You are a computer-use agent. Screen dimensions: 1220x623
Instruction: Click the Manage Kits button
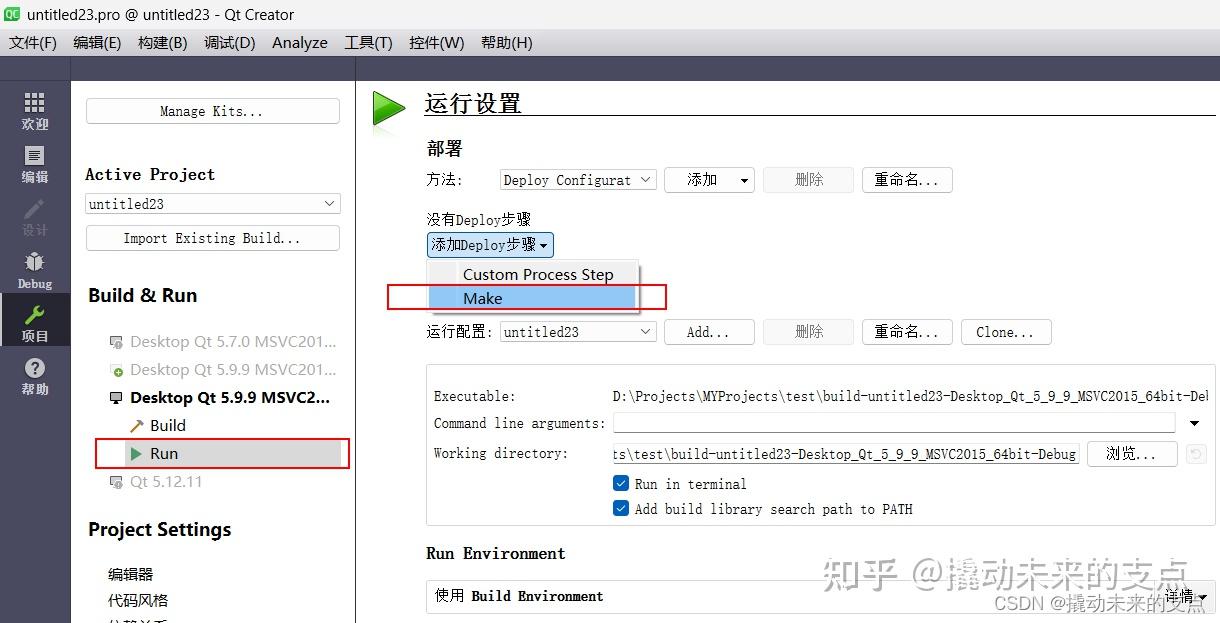click(x=212, y=111)
